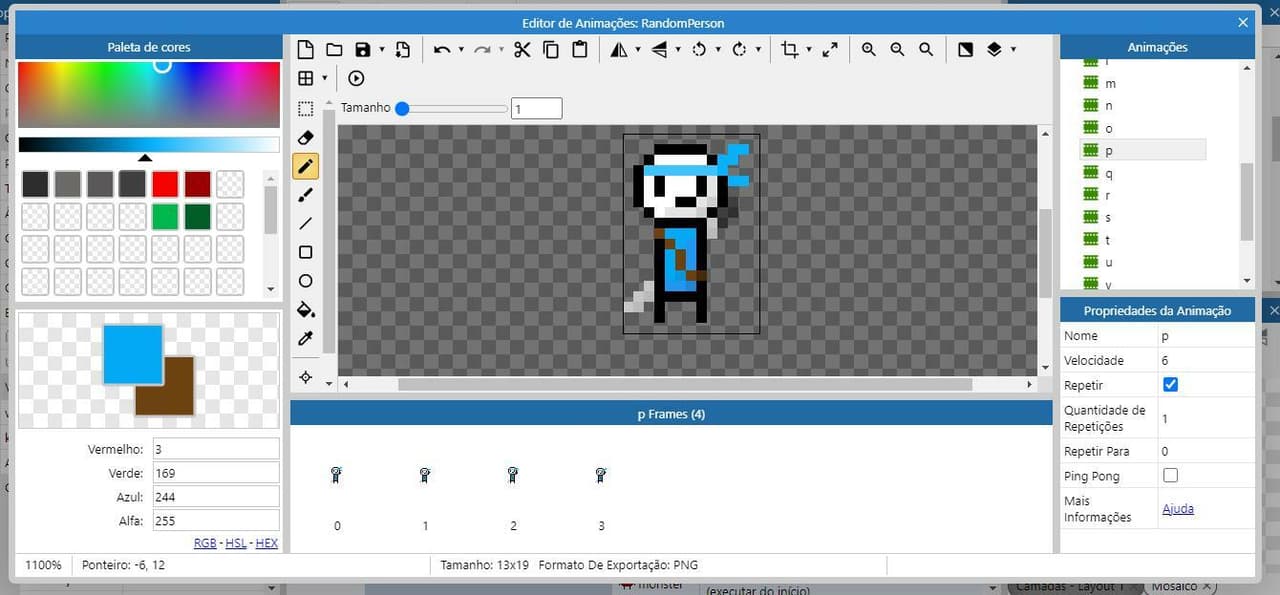Expand the undo history dropdown arrow
Screen dimensions: 1280x595
(x=461, y=49)
